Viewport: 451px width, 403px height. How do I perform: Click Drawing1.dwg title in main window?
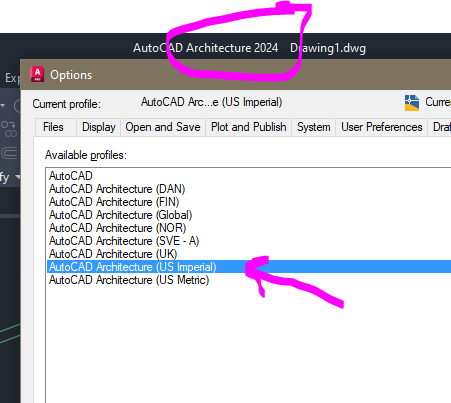(328, 48)
